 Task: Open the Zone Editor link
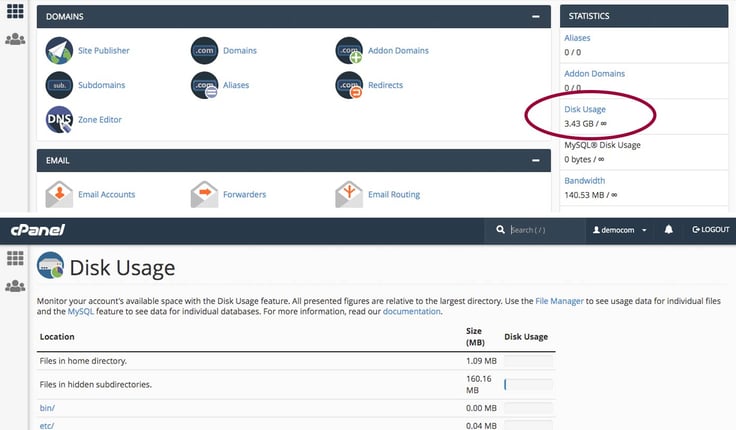(100, 120)
